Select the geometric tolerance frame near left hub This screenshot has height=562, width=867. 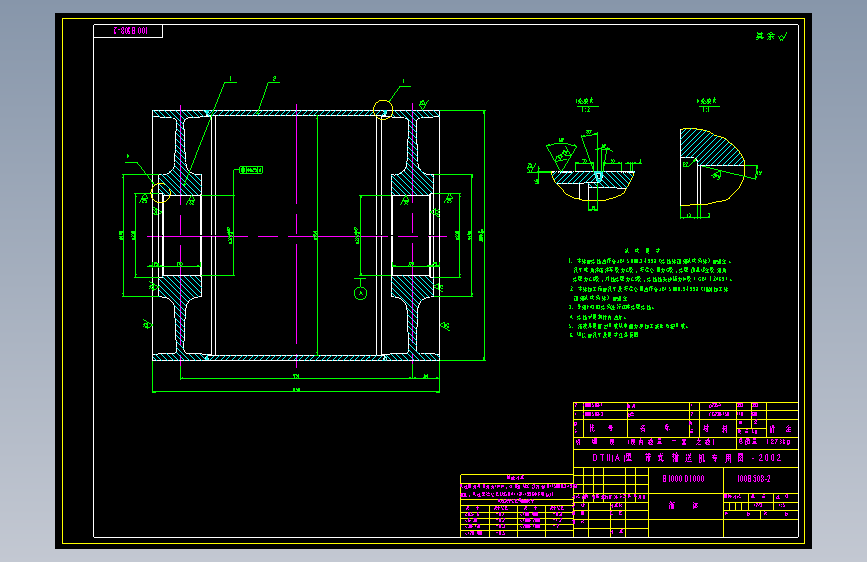251,170
